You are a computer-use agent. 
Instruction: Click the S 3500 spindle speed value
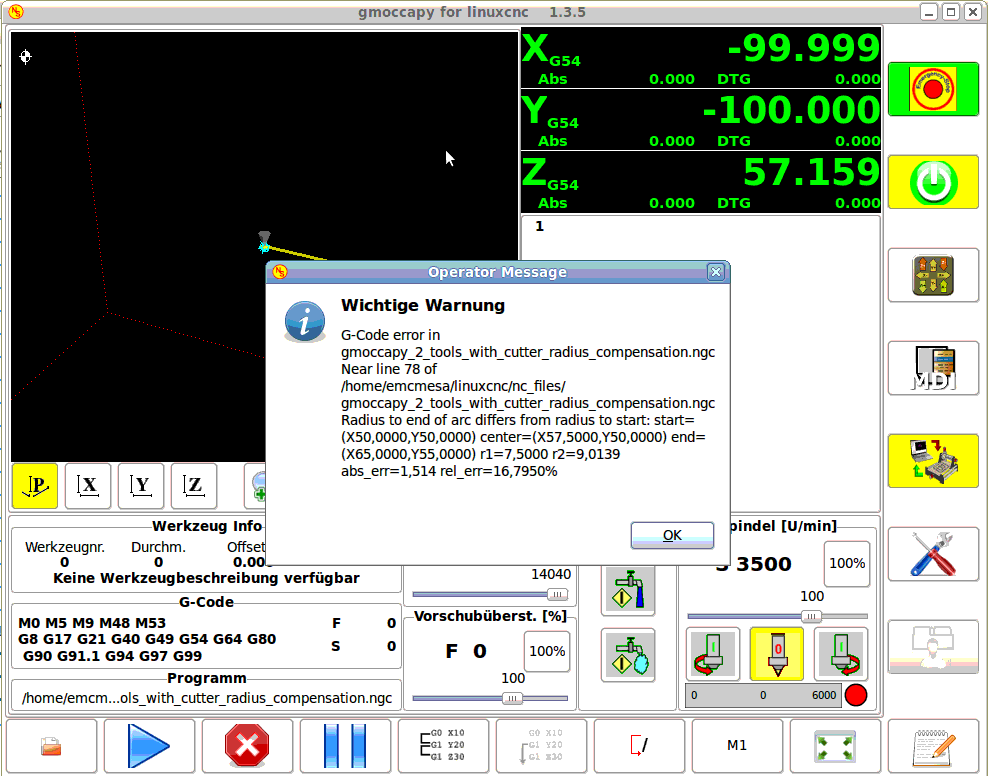[x=754, y=564]
